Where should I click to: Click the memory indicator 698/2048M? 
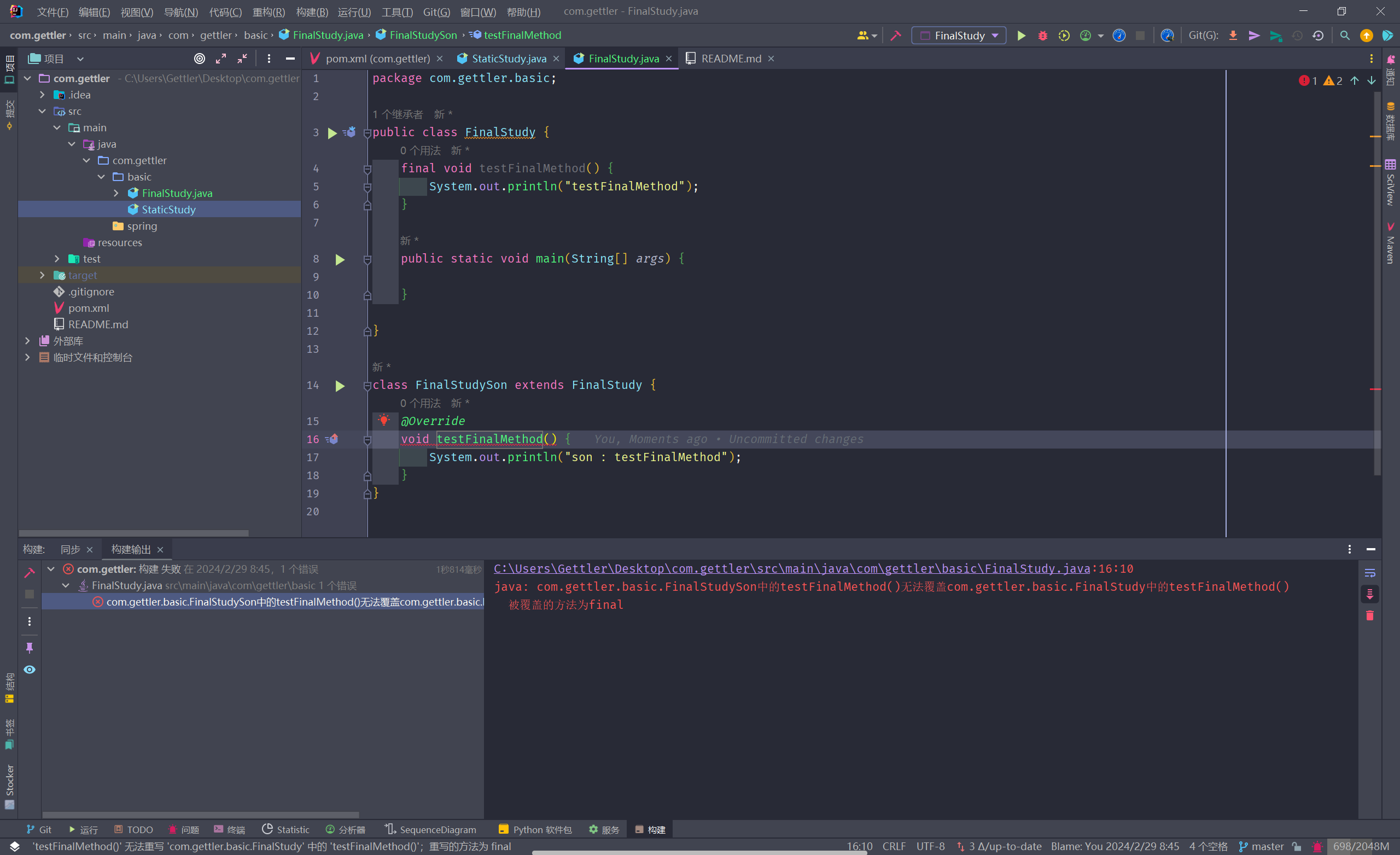1360,846
